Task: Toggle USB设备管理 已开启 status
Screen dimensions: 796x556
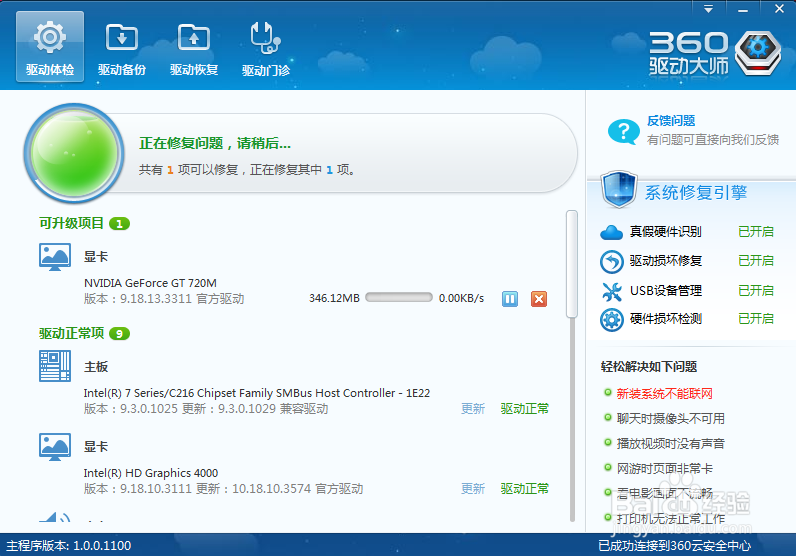Action: point(755,290)
